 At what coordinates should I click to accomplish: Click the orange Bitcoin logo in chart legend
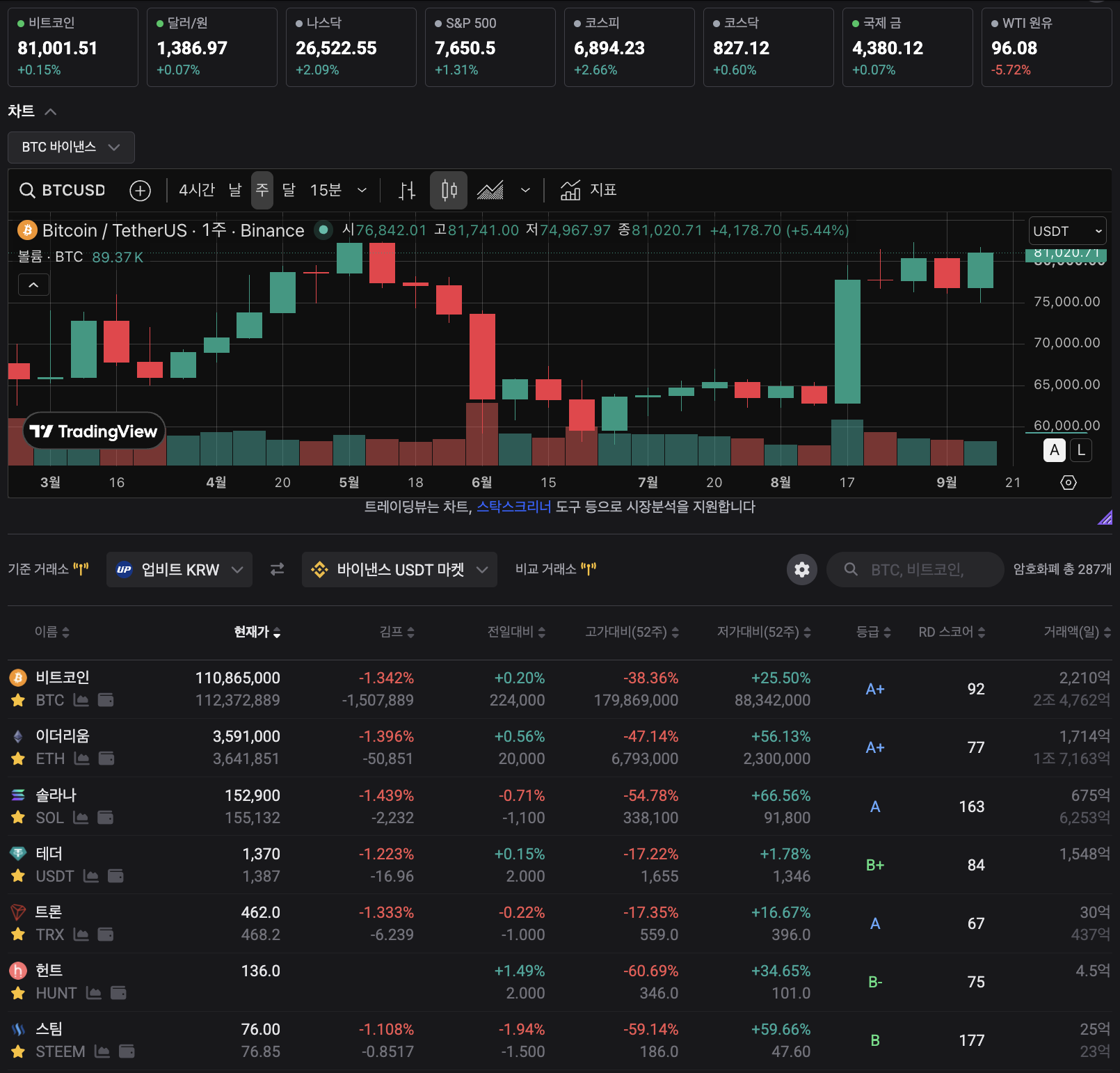click(27, 230)
